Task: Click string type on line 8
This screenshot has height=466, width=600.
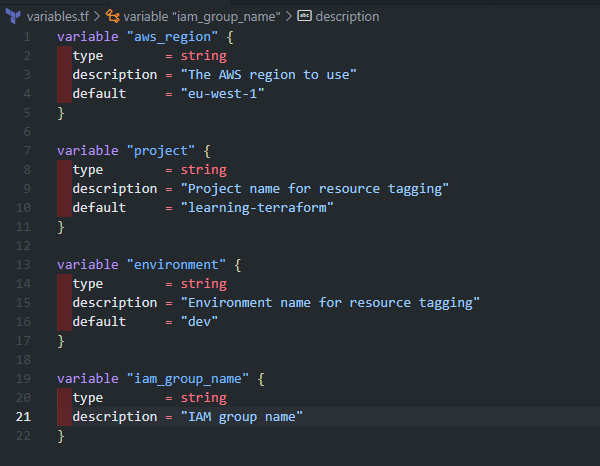Action: tap(204, 170)
